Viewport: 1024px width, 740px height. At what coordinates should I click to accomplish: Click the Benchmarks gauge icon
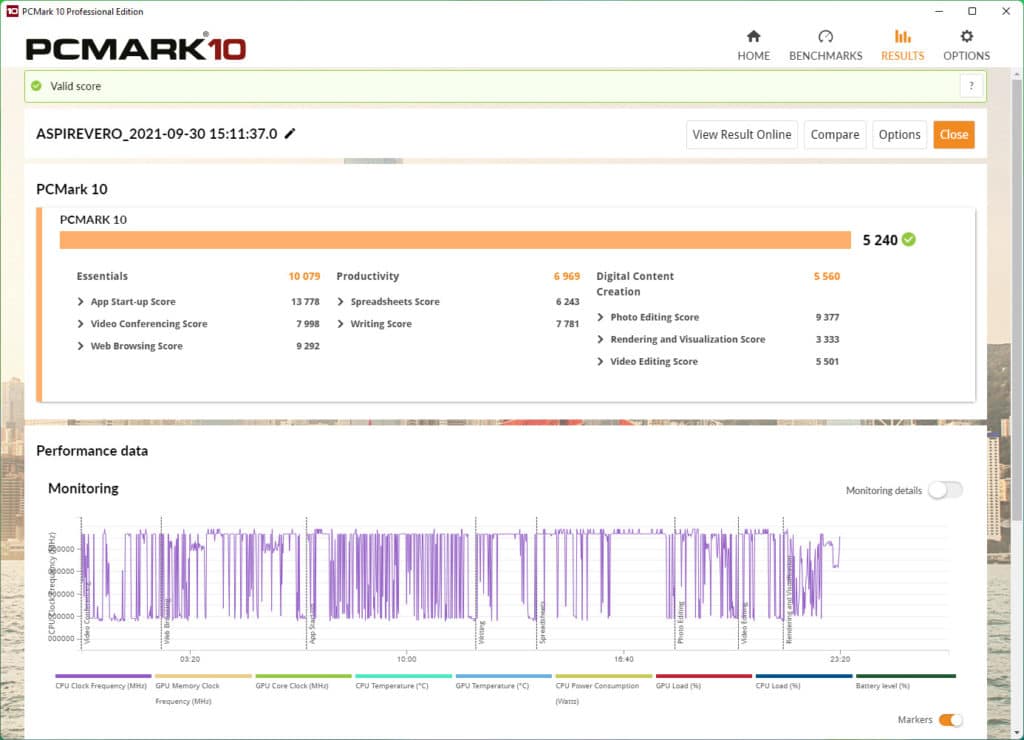pyautogui.click(x=825, y=36)
